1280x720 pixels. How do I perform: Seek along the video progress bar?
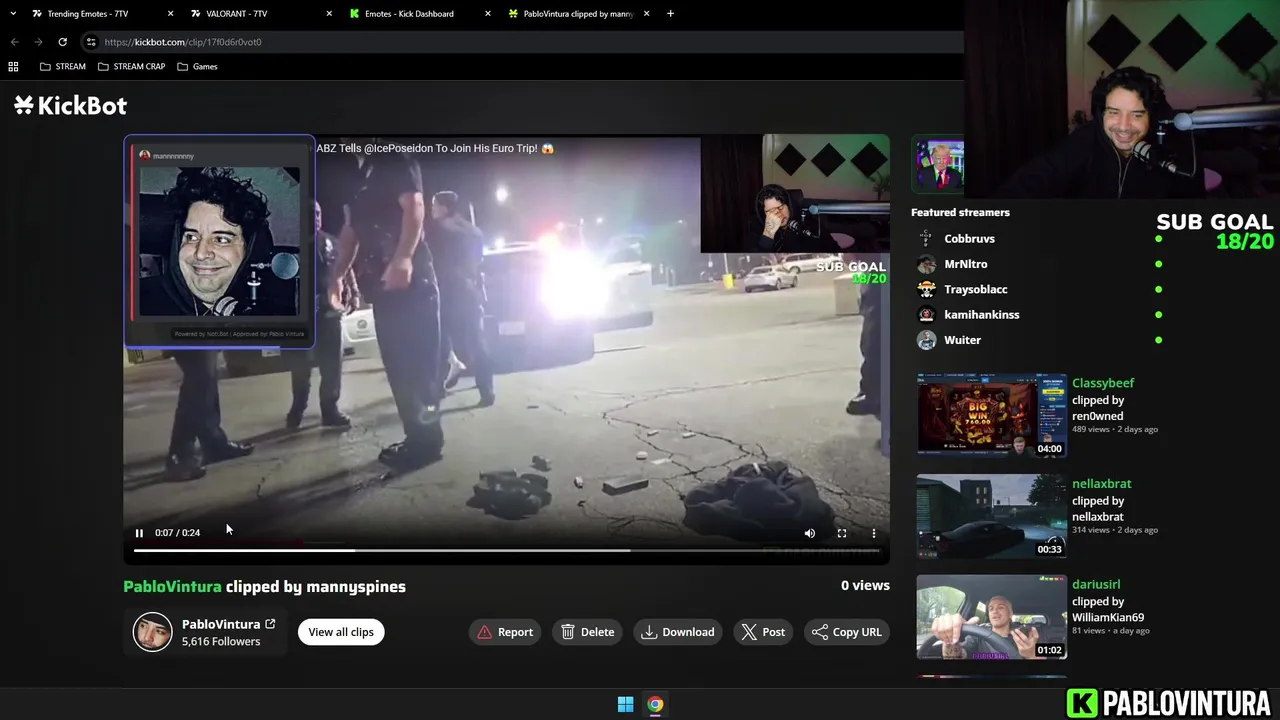click(x=506, y=550)
